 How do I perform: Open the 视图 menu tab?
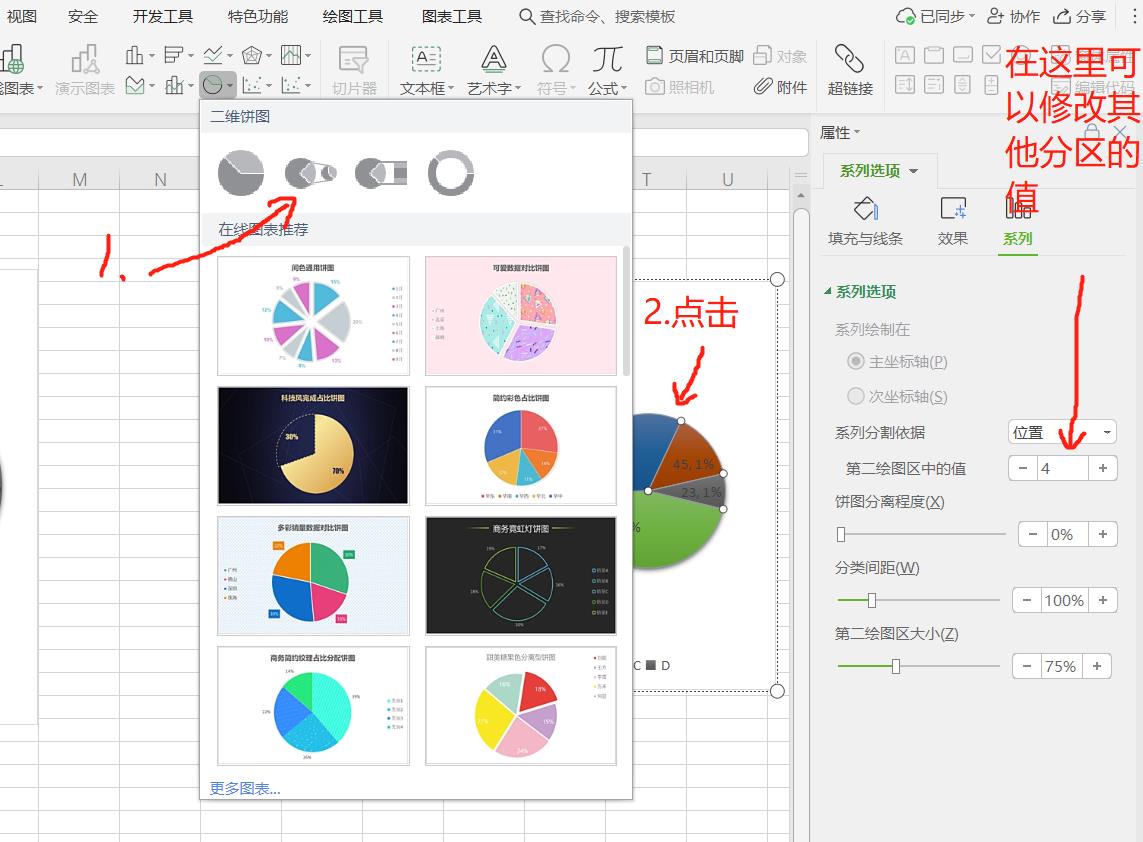pos(21,16)
